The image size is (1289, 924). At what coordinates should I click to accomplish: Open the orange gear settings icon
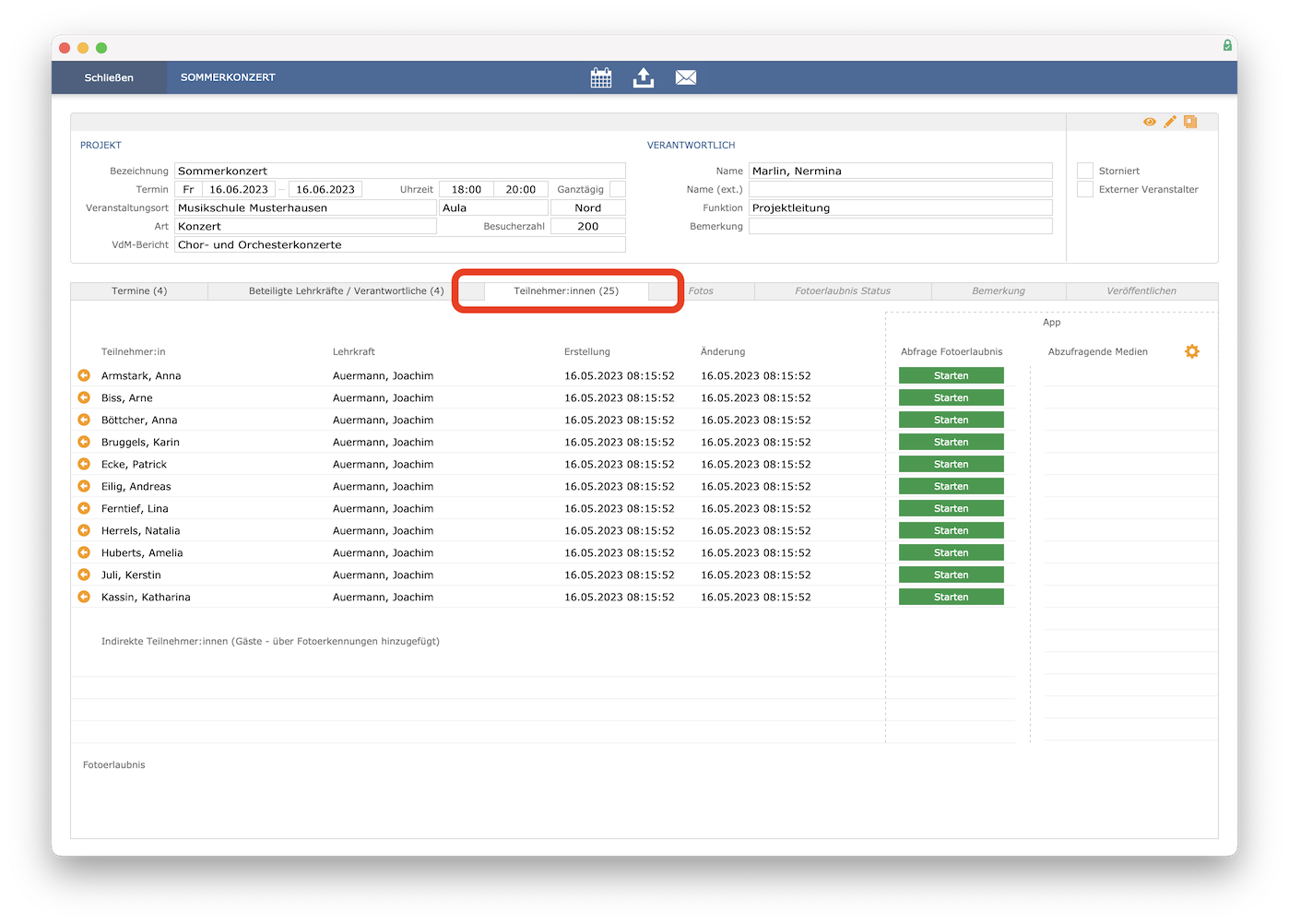point(1192,351)
